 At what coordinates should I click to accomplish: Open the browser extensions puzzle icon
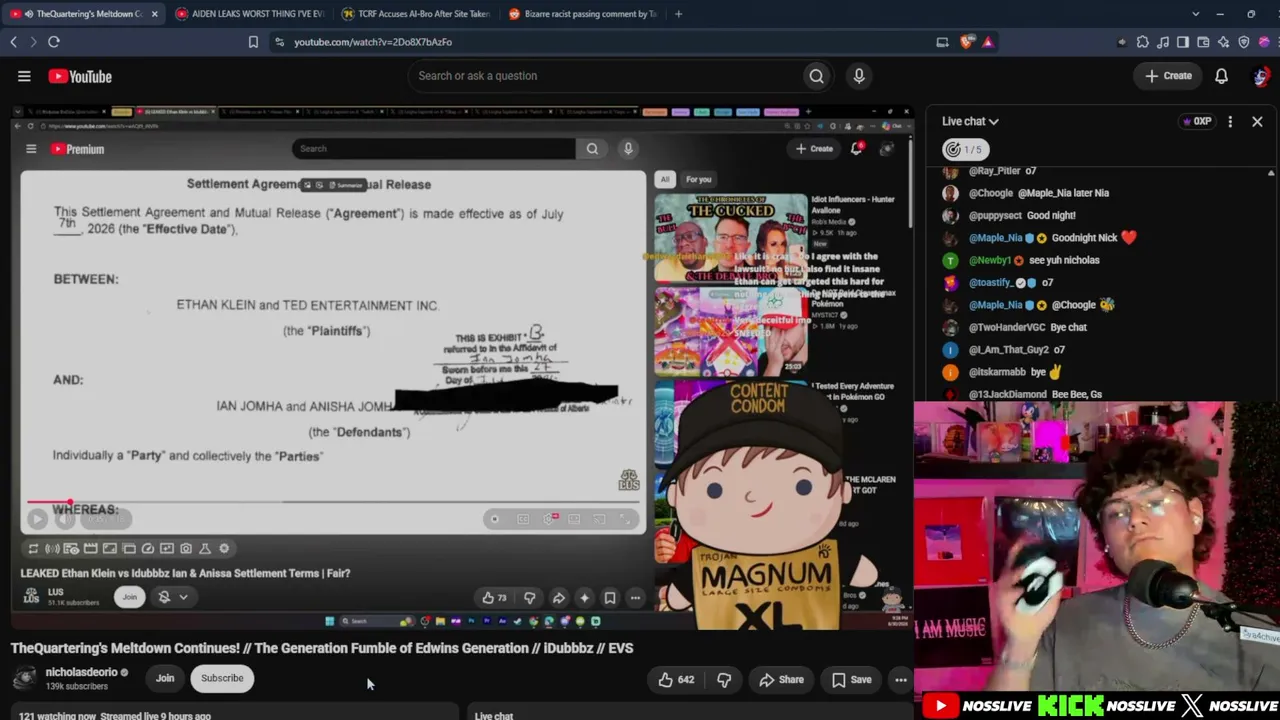pyautogui.click(x=1143, y=42)
